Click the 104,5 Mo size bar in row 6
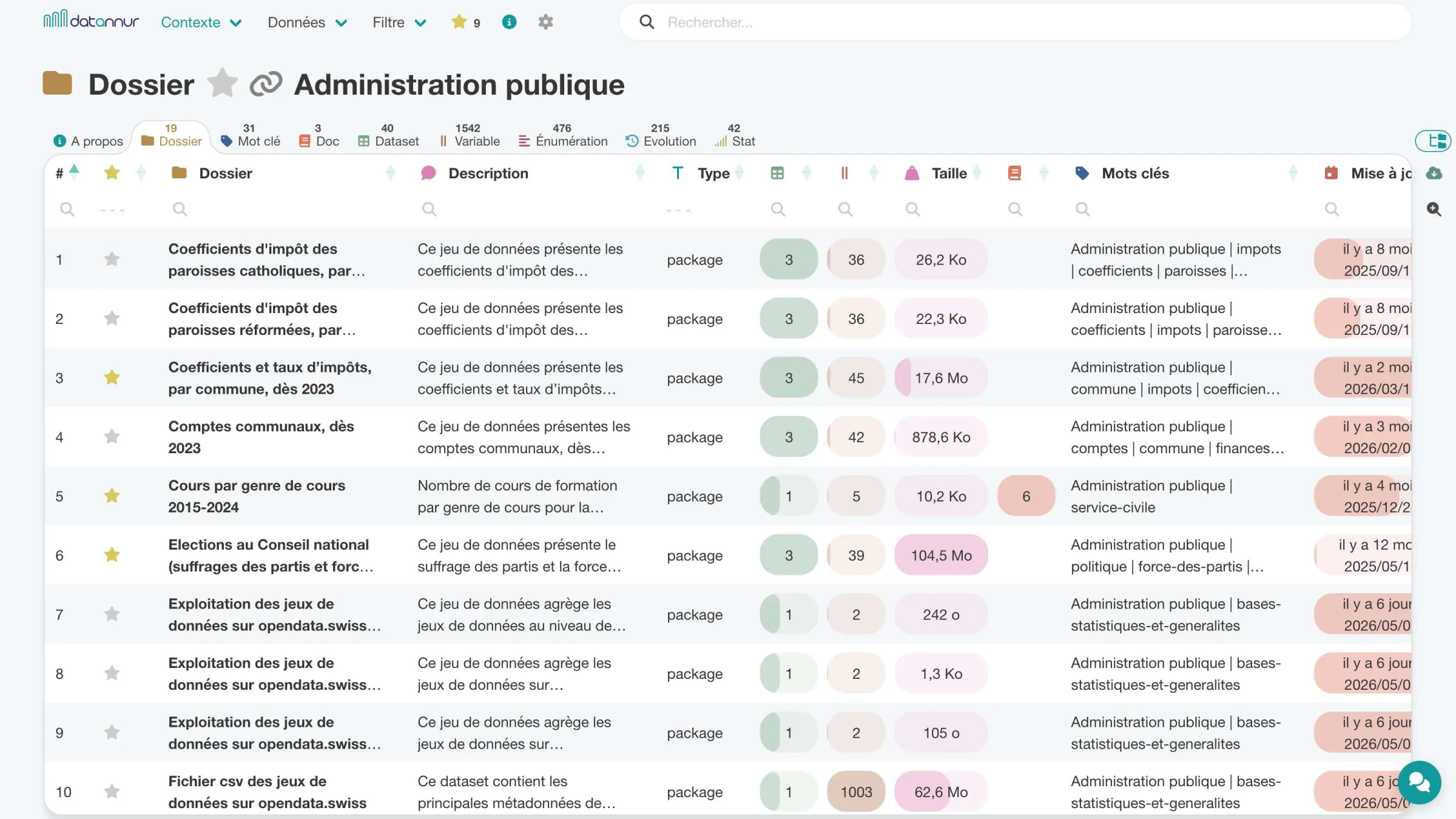The image size is (1456, 819). [x=941, y=555]
